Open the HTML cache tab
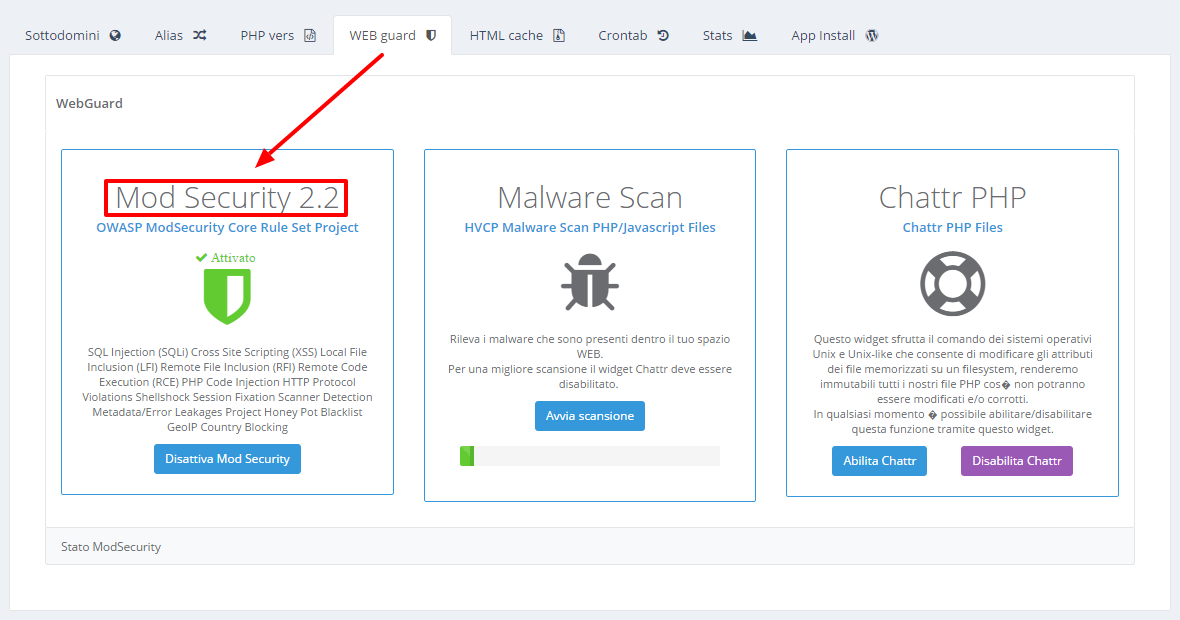Viewport: 1180px width, 620px height. pos(517,35)
